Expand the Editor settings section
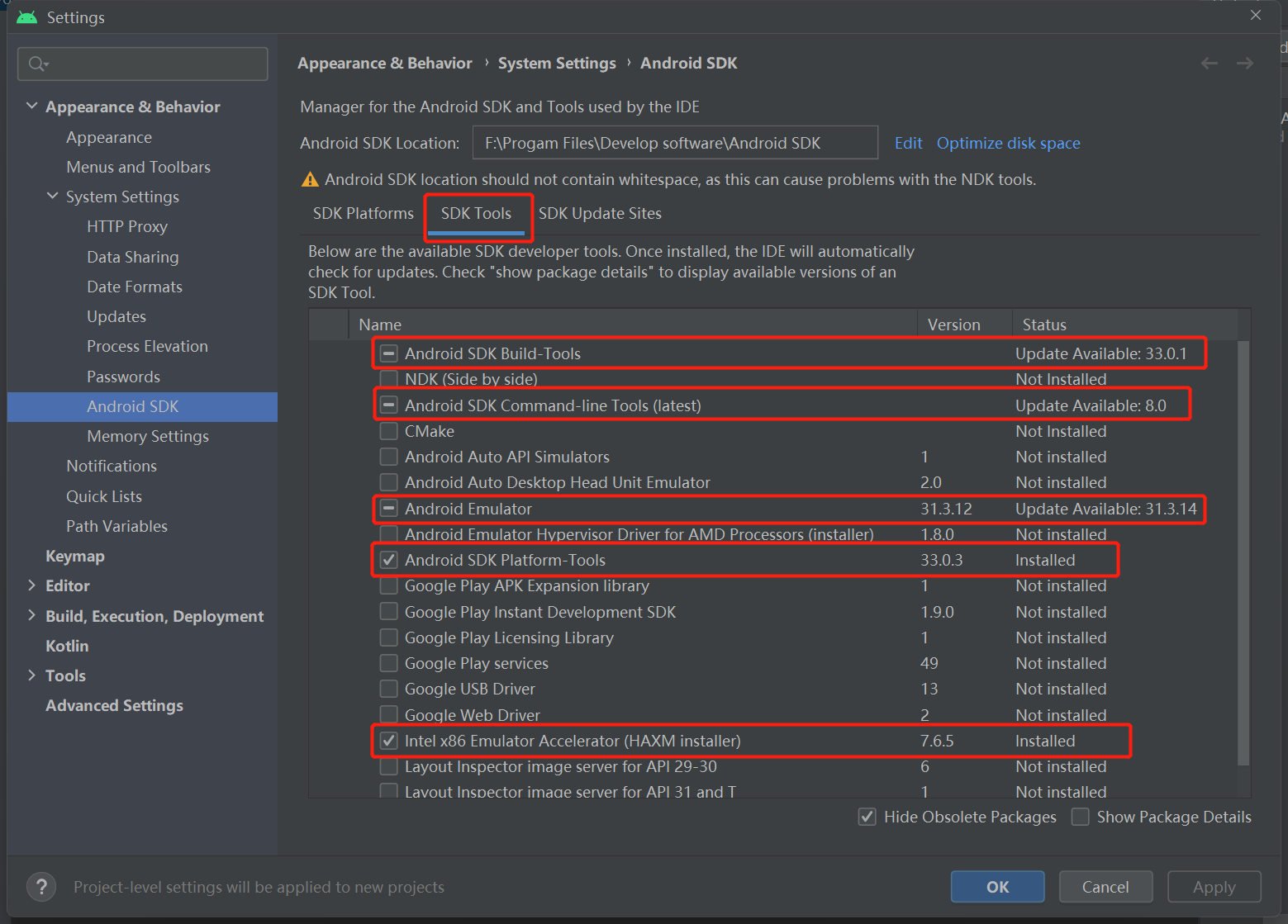Image resolution: width=1288 pixels, height=924 pixels. 32,585
